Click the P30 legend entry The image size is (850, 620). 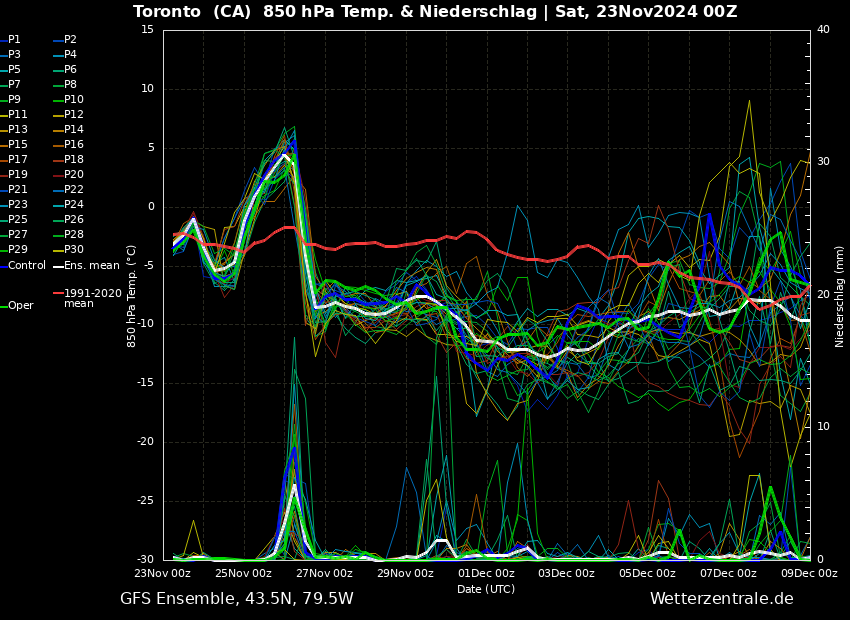74,250
